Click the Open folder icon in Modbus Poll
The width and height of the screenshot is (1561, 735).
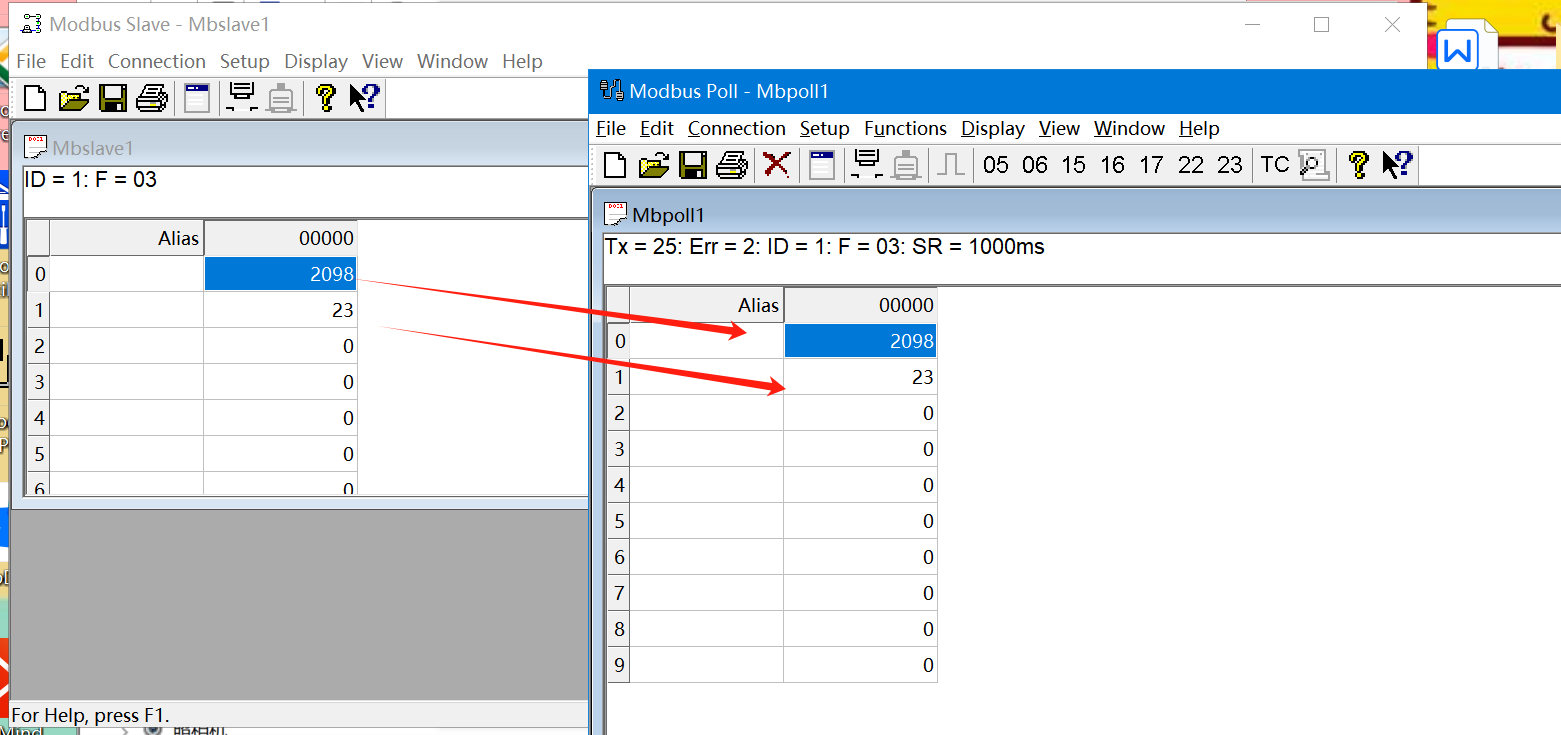coord(654,164)
